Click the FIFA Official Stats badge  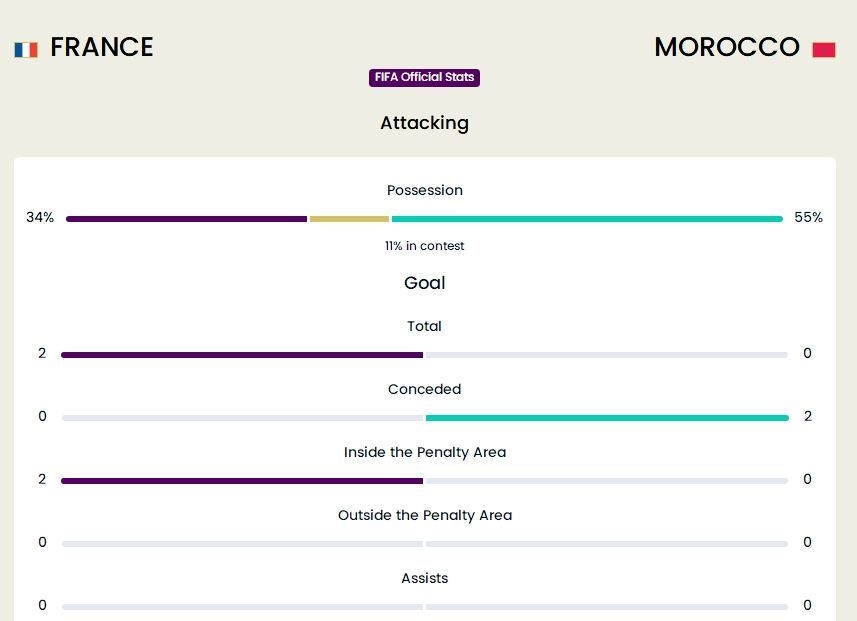424,78
